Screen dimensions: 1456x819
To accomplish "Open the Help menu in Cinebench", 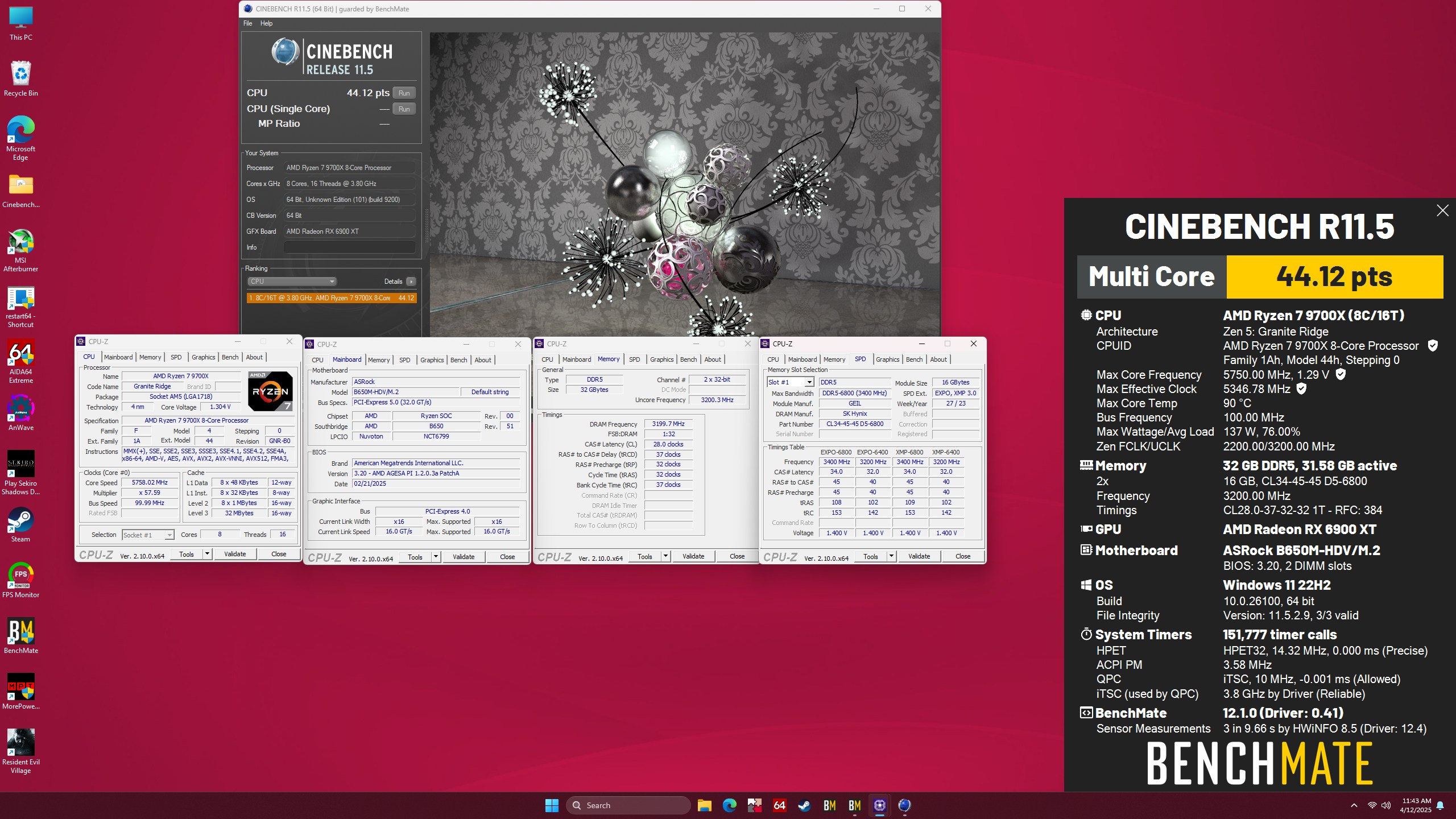I will [x=266, y=23].
